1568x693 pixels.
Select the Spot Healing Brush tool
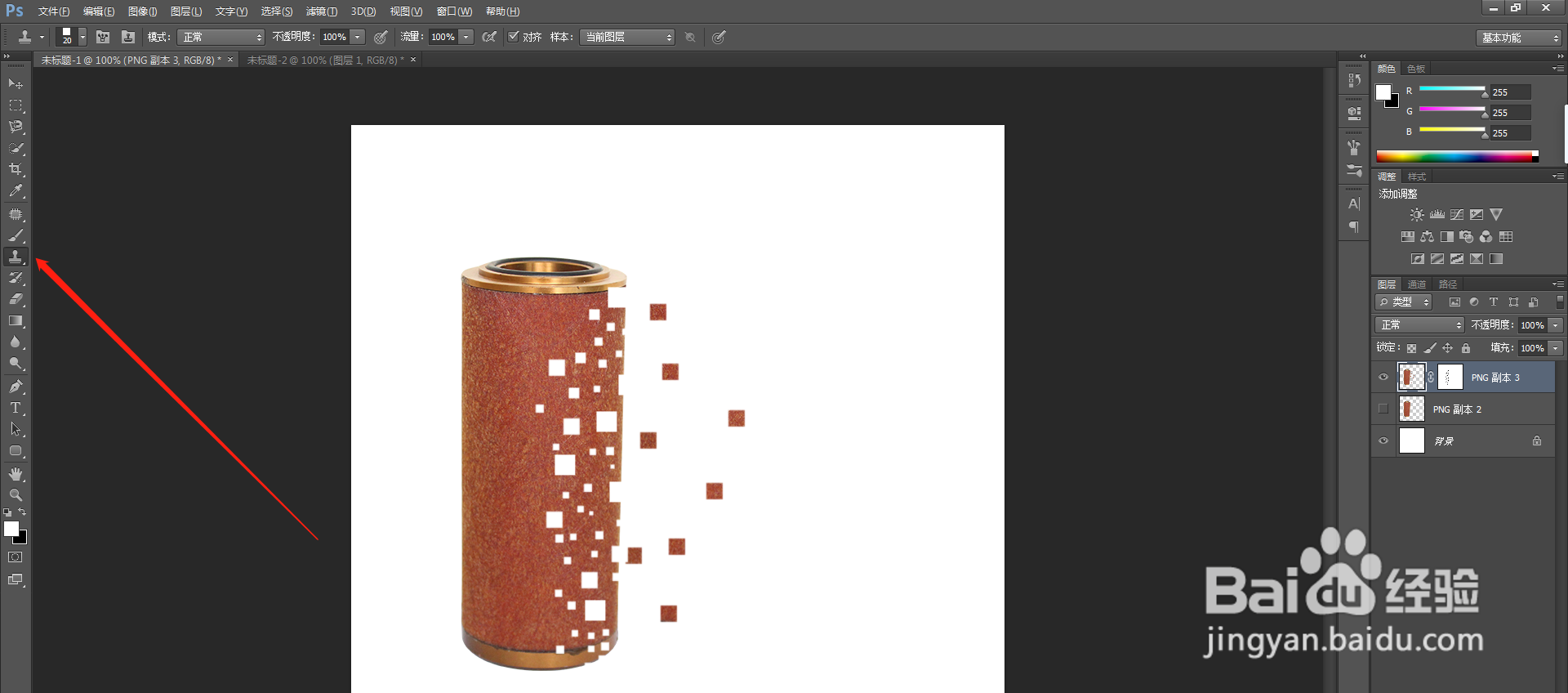pyautogui.click(x=16, y=214)
